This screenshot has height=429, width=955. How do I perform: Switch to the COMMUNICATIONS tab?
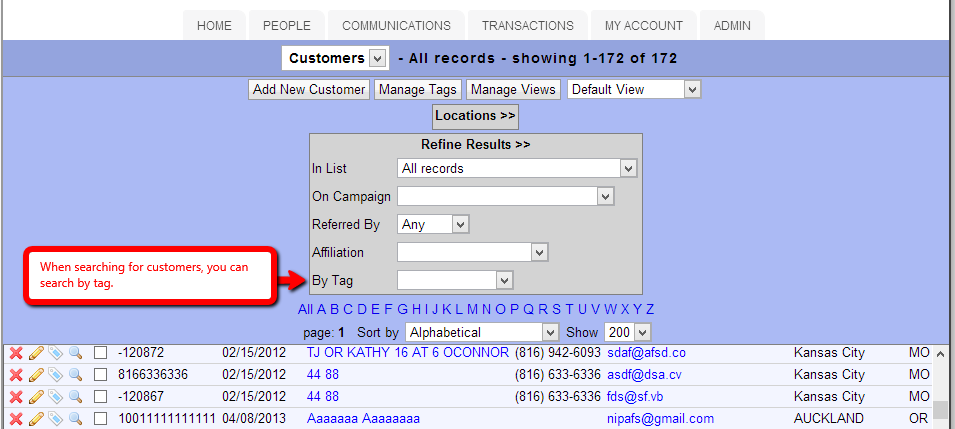(396, 26)
